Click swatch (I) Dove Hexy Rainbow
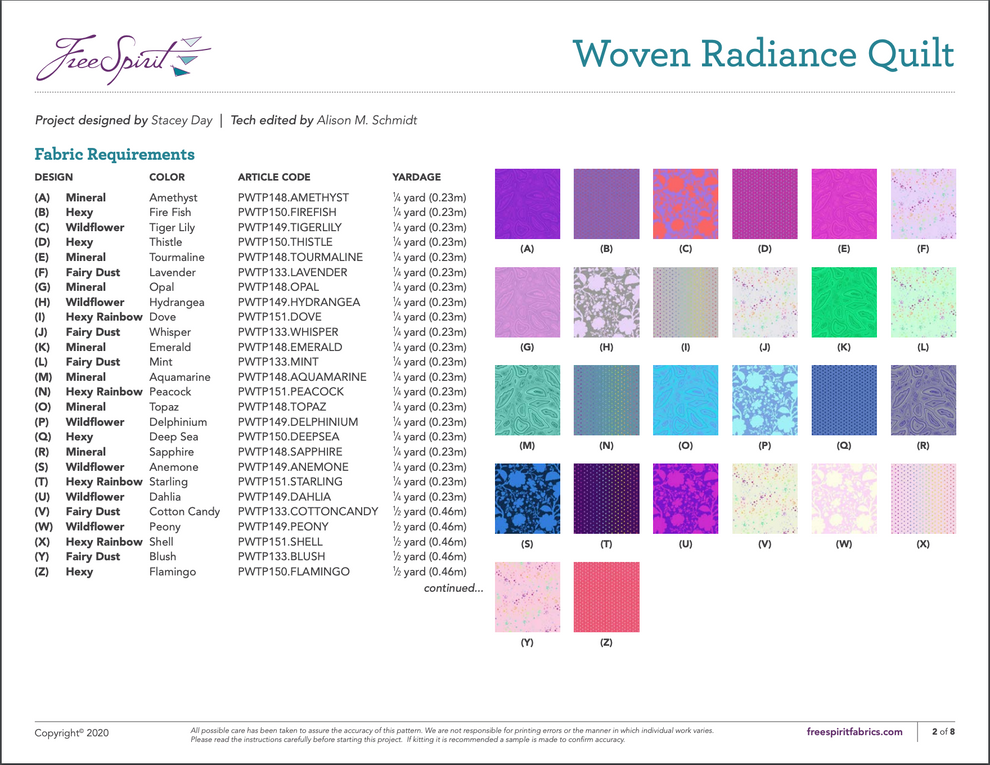 point(686,300)
